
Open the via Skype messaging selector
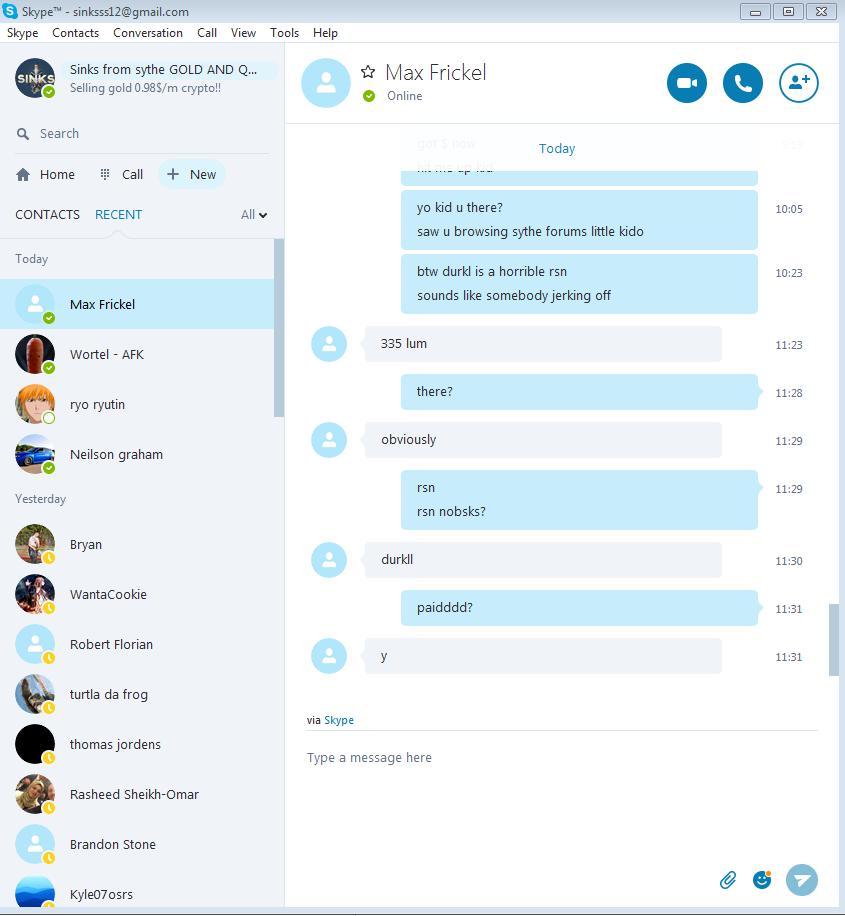pyautogui.click(x=339, y=720)
